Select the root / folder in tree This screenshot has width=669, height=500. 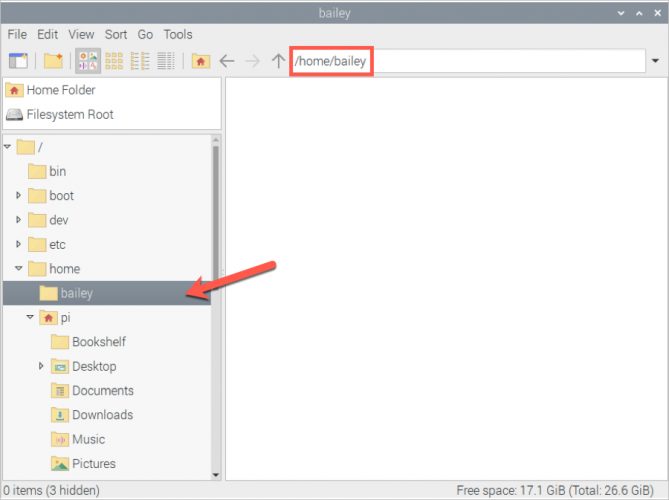coord(29,147)
